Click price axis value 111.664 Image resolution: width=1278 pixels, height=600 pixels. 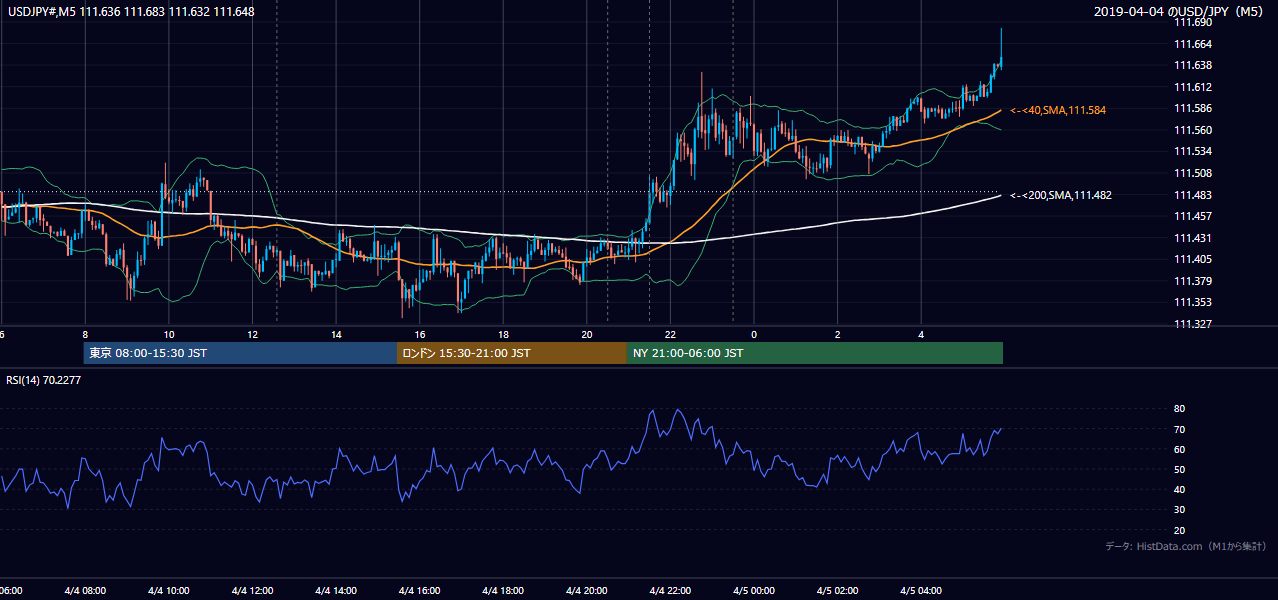point(1192,44)
